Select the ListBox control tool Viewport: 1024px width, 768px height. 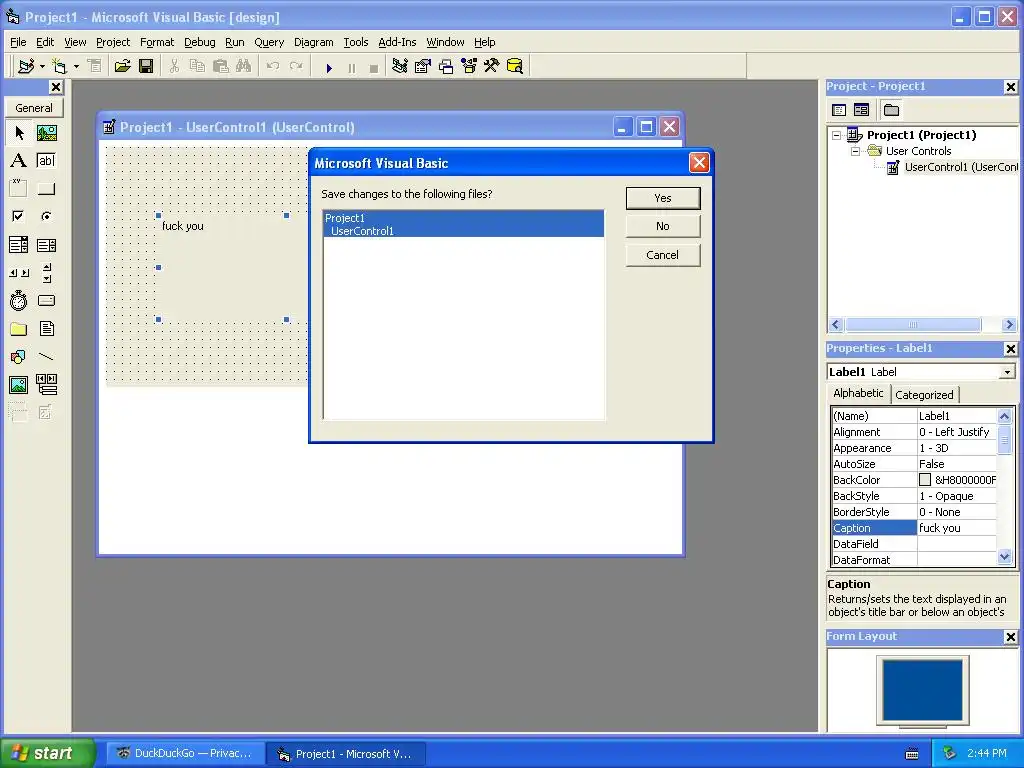(x=46, y=245)
